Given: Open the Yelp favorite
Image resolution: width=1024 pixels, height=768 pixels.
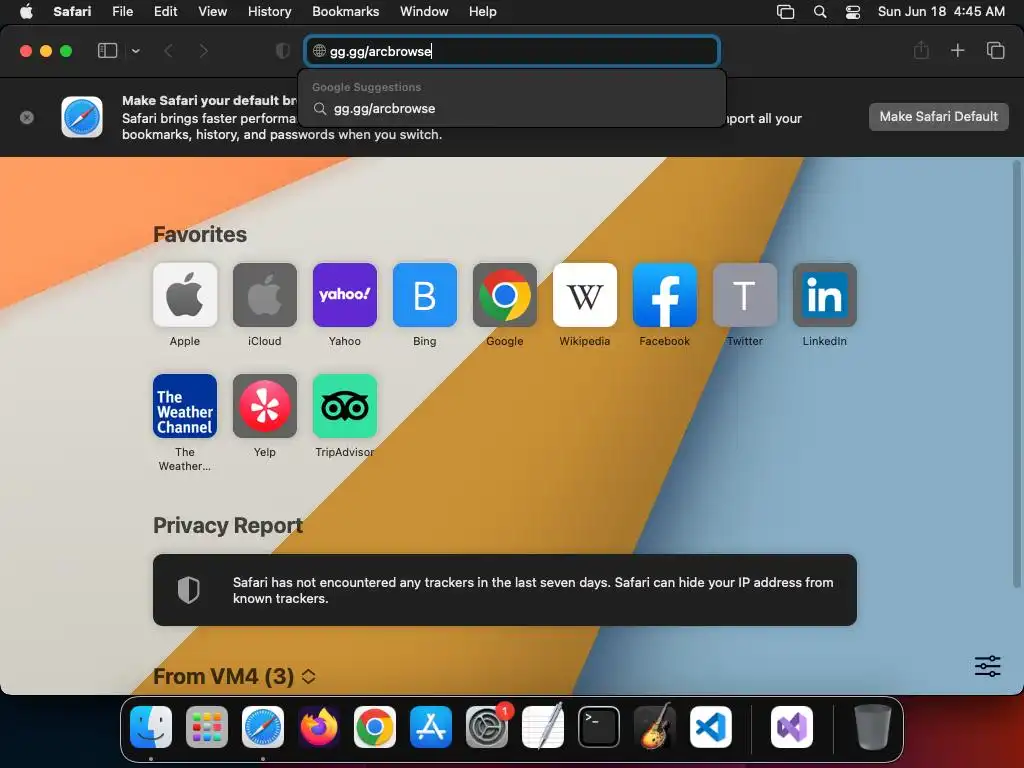Looking at the screenshot, I should [264, 406].
